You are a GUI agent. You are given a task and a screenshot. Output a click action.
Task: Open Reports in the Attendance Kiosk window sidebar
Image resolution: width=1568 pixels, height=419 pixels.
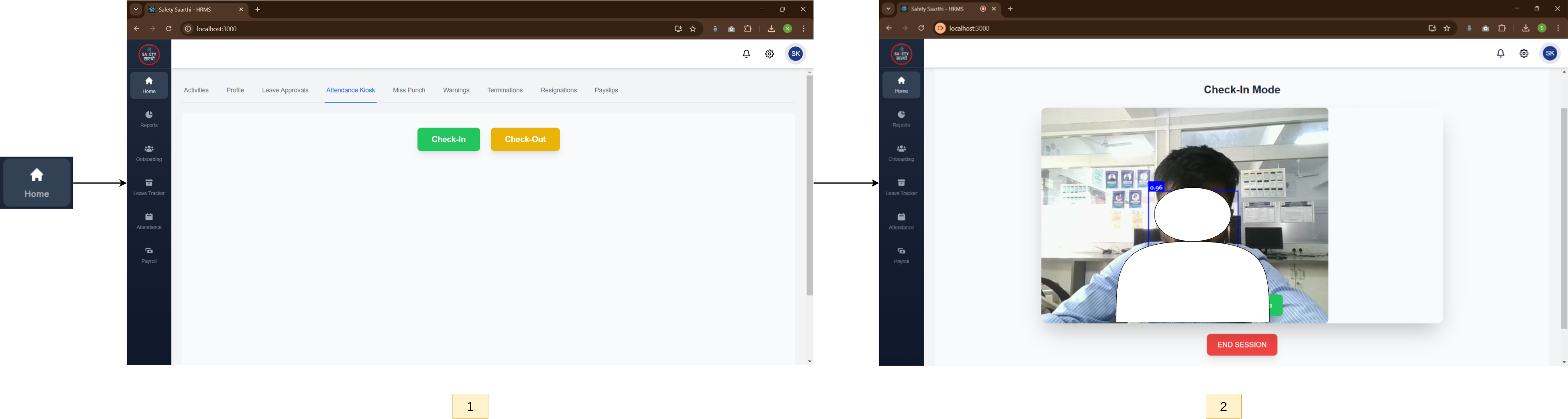point(149,118)
